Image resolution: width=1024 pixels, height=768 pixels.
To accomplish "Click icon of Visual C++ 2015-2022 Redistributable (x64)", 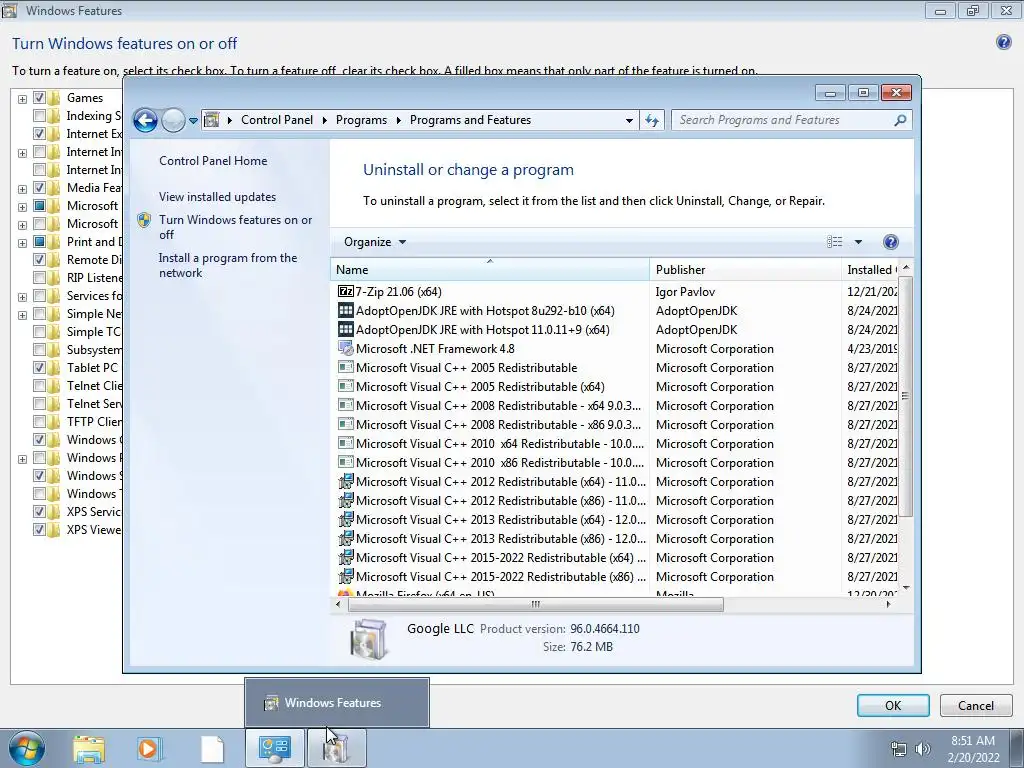I will point(345,557).
